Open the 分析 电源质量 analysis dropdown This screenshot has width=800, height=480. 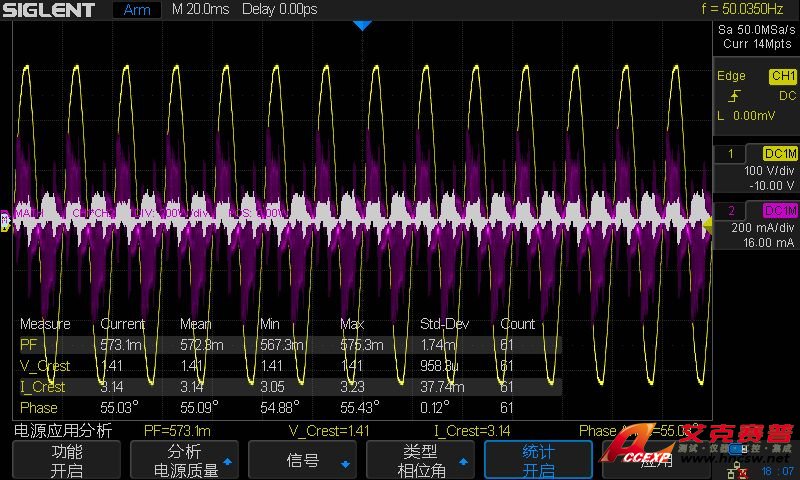point(183,461)
